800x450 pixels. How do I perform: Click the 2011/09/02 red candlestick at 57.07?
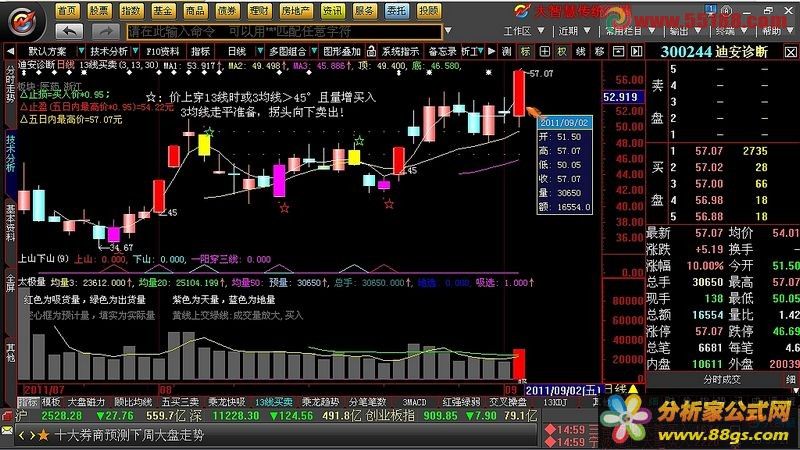coord(519,94)
